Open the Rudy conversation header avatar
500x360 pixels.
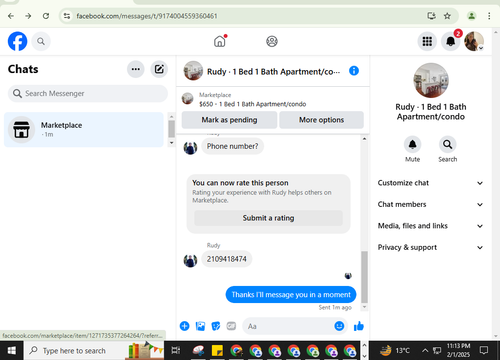[x=193, y=71]
